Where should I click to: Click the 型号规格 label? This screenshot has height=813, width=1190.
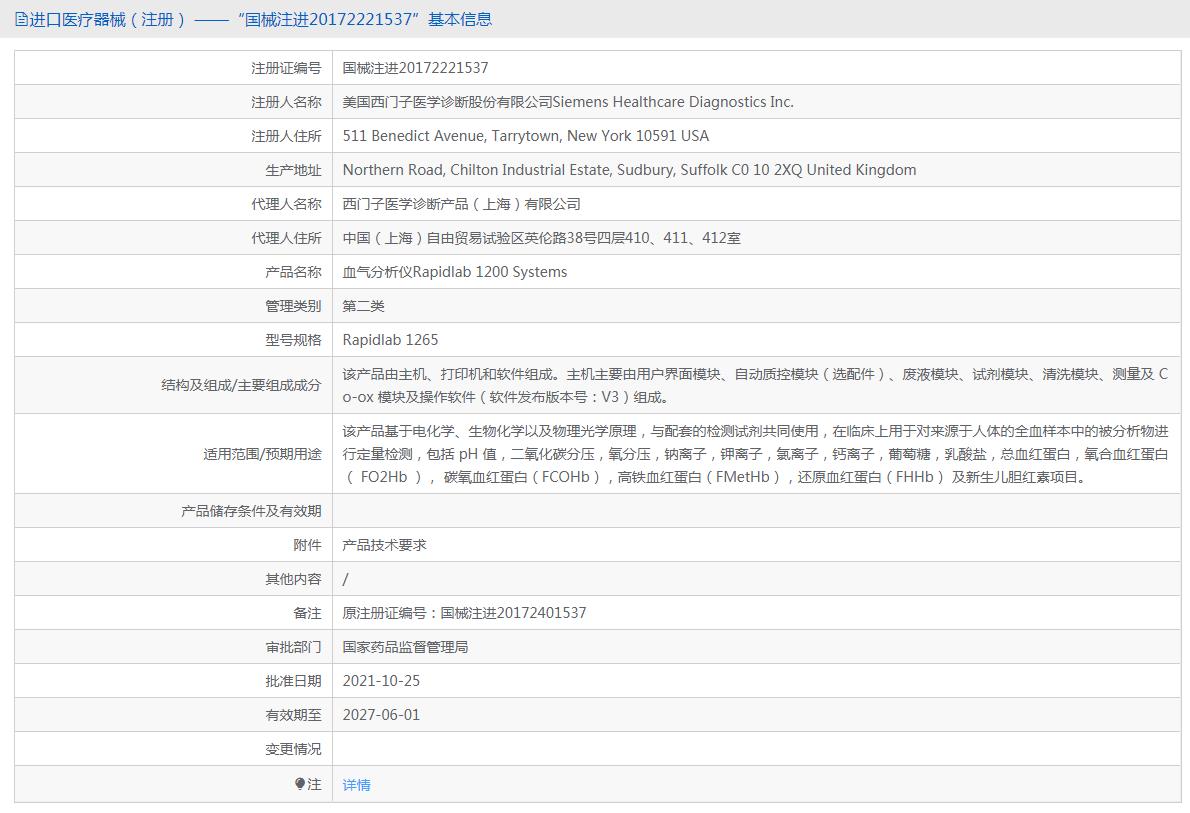point(293,340)
